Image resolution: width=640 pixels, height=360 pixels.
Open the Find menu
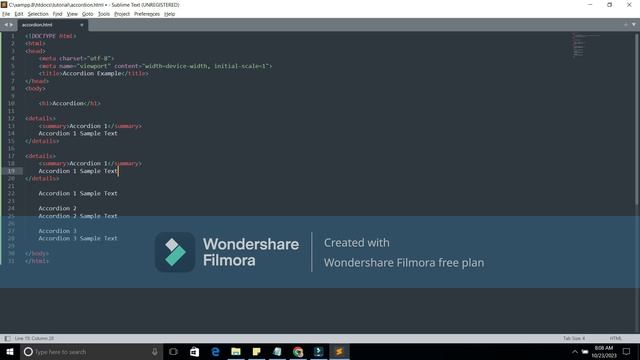(57, 14)
